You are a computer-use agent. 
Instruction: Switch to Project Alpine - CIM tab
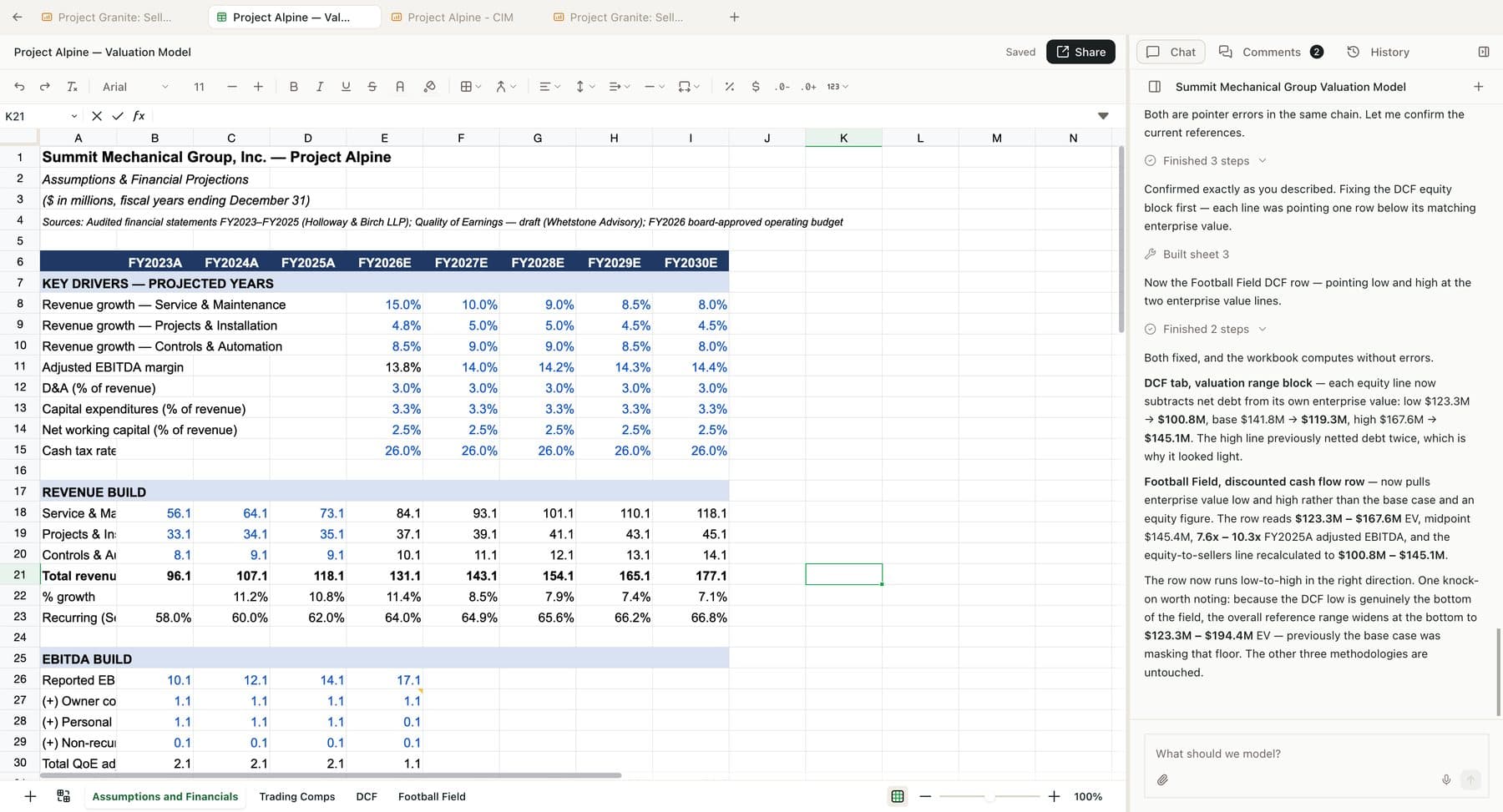pyautogui.click(x=453, y=17)
